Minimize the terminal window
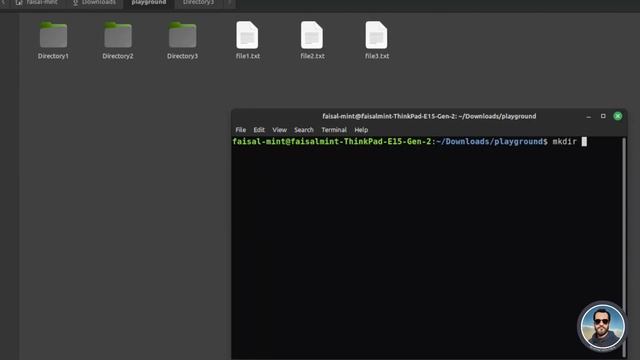 pos(589,116)
